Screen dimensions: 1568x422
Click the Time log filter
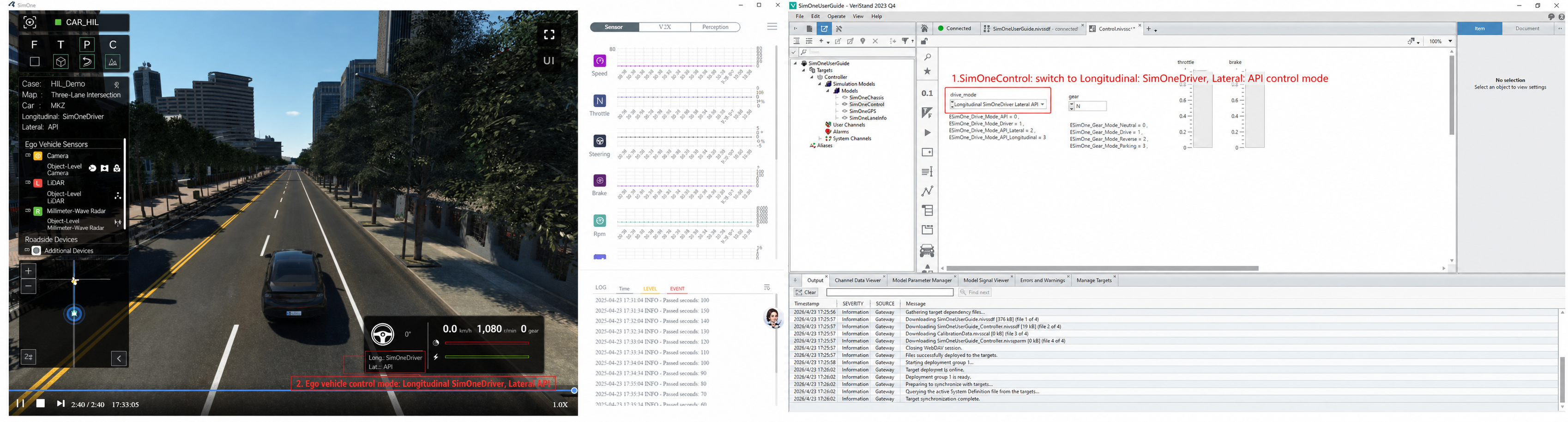point(624,289)
